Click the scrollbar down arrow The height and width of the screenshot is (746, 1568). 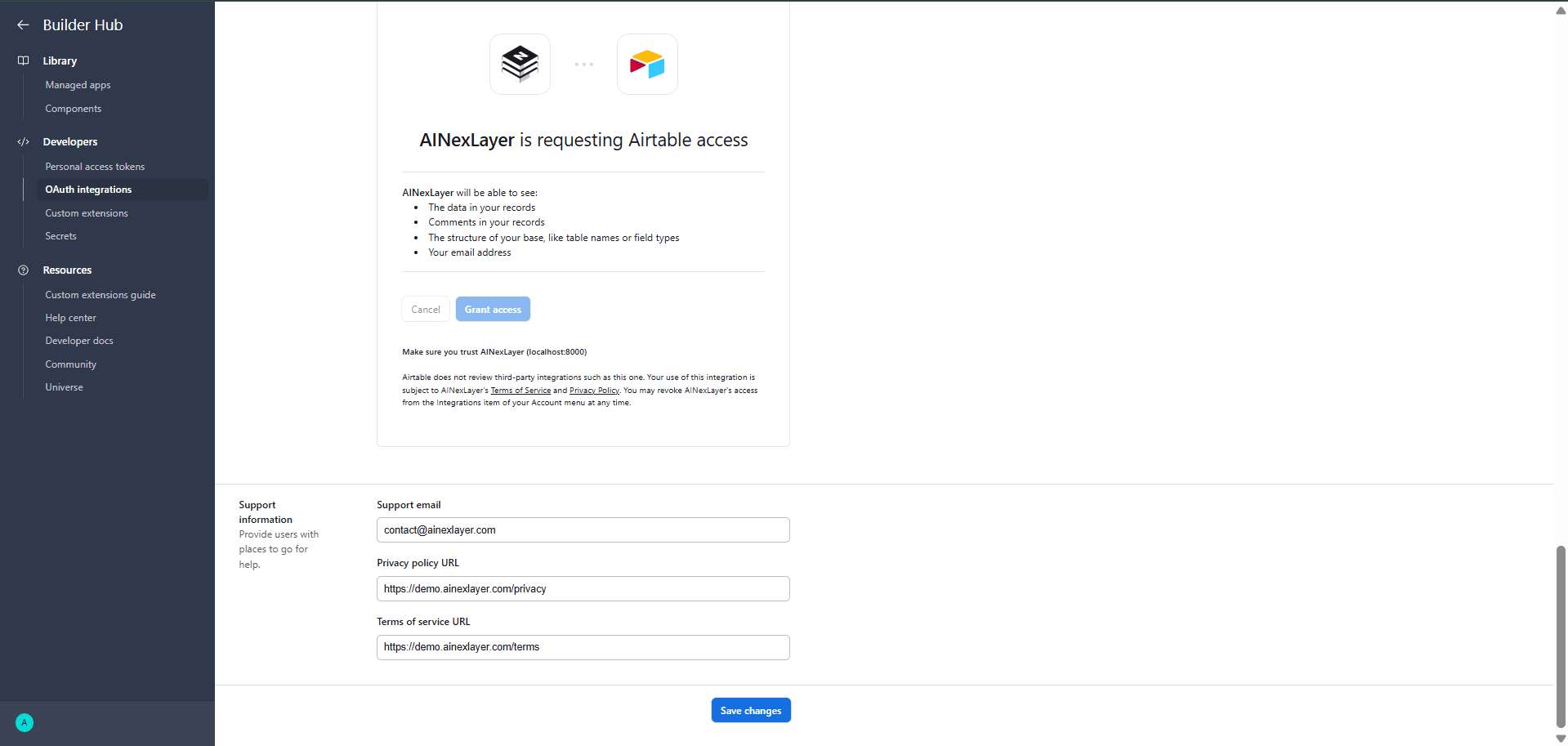1559,737
